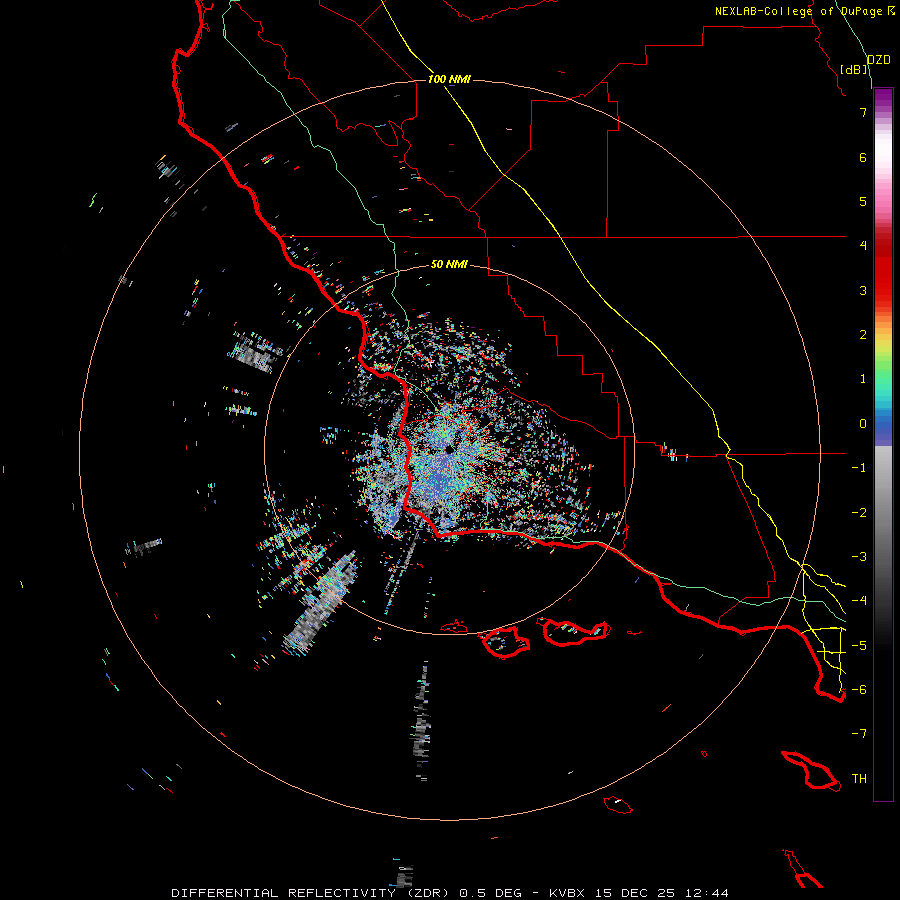Click the 2 value on the color scale
This screenshot has width=900, height=900.
pyautogui.click(x=863, y=335)
